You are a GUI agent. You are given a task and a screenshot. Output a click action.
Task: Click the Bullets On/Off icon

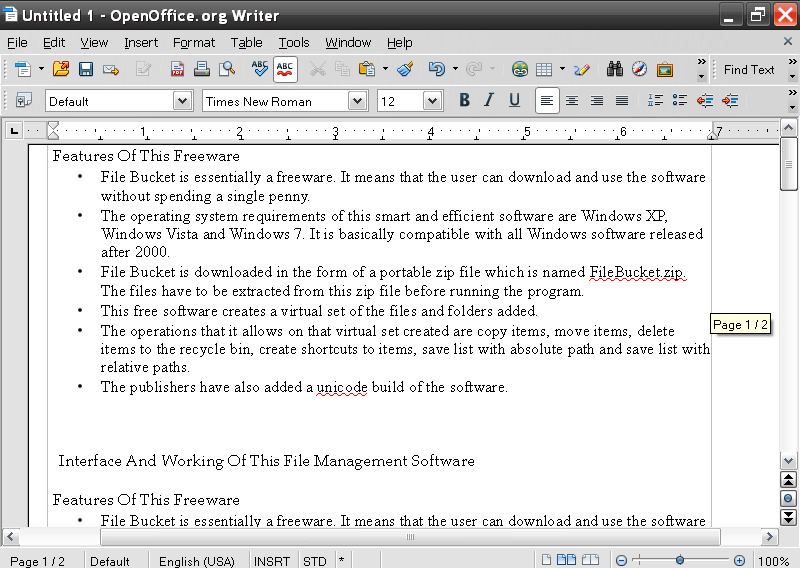pos(680,101)
